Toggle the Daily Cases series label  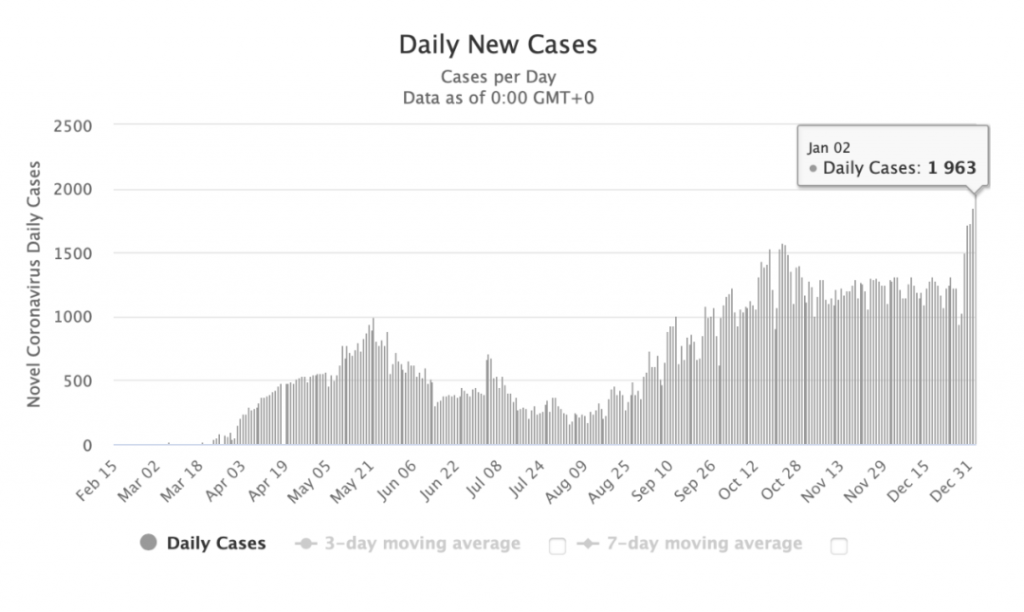[216, 544]
